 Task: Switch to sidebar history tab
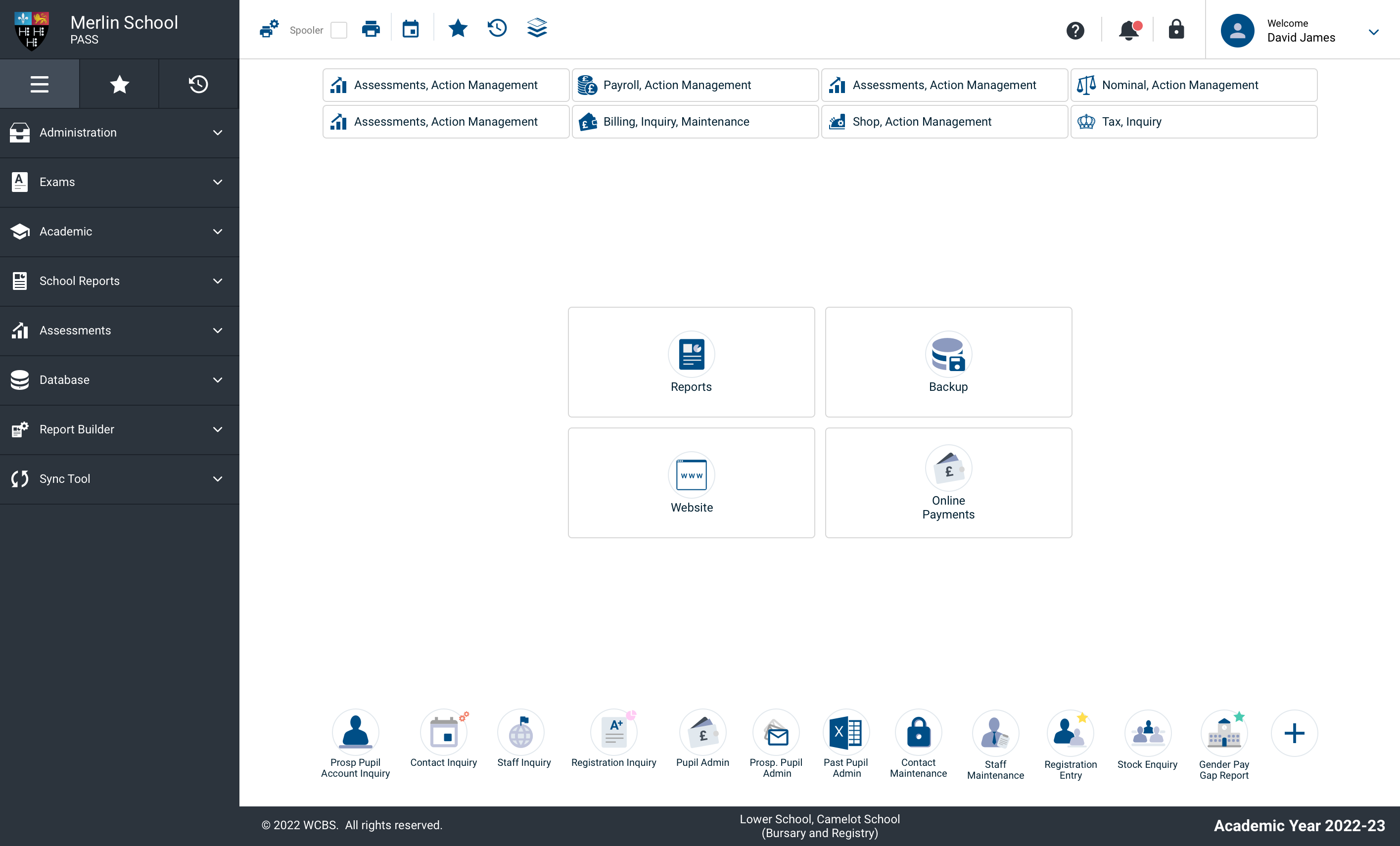[198, 84]
